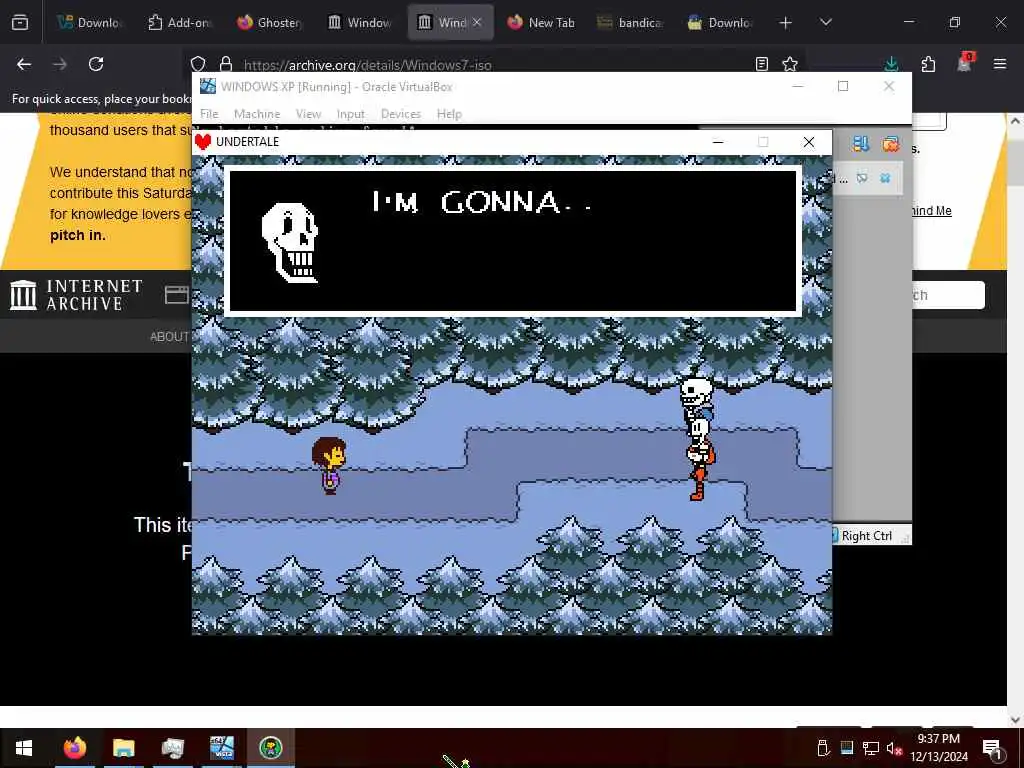Image resolution: width=1024 pixels, height=768 pixels.
Task: Switch to the bandicam tab
Action: 632,22
